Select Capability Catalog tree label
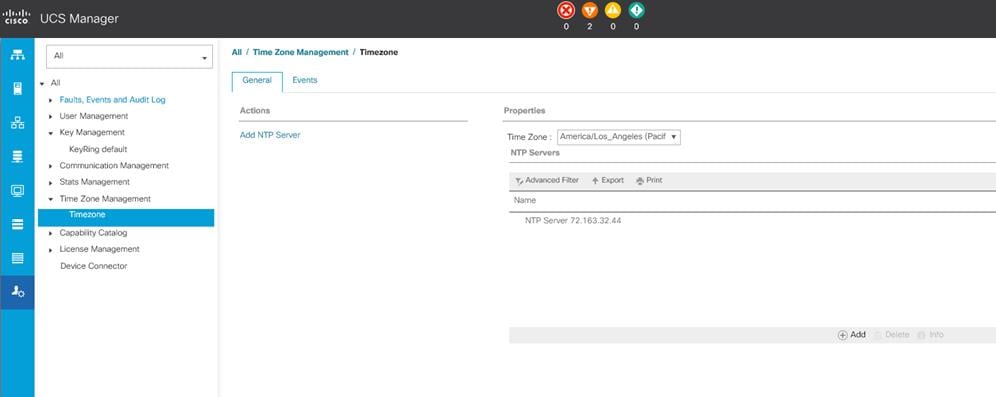This screenshot has height=397, width=996. pyautogui.click(x=93, y=233)
